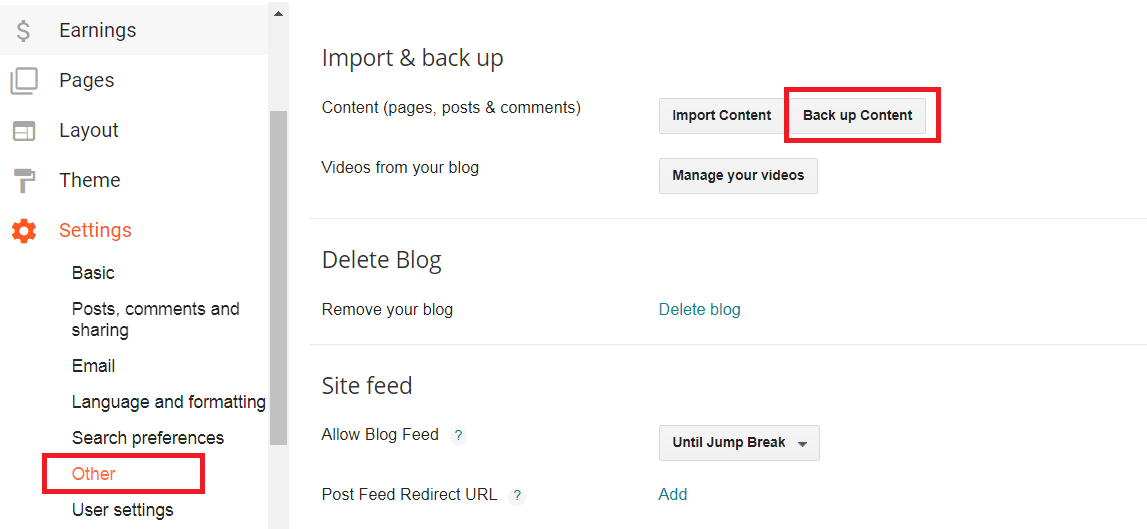Click the Earnings dollar sign icon
The height and width of the screenshot is (529, 1147).
tap(24, 31)
